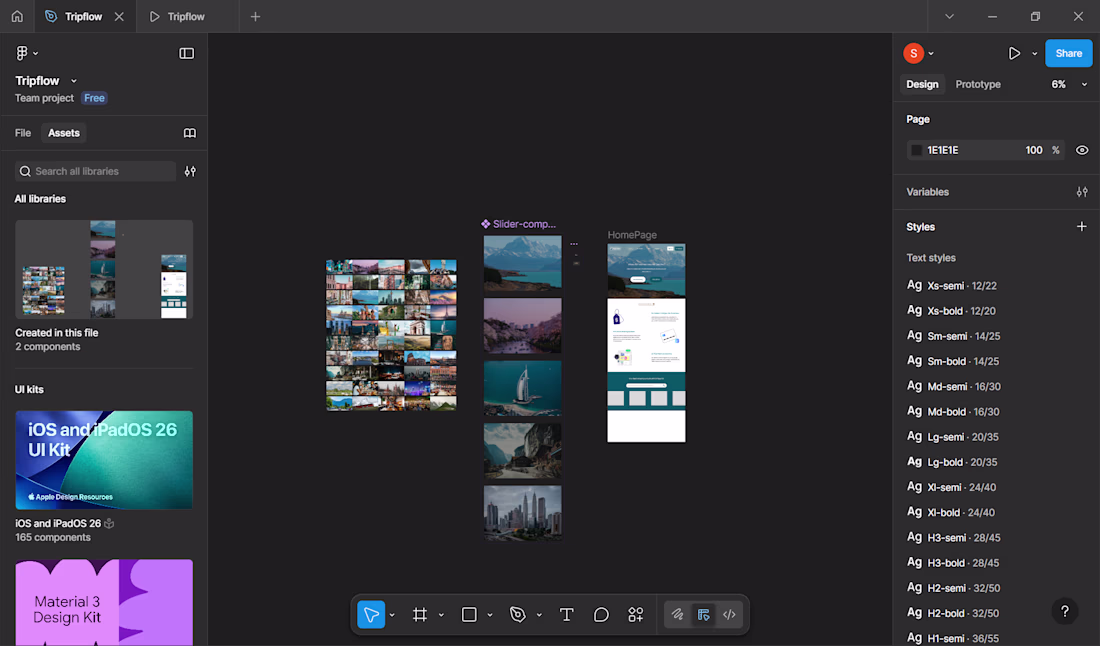The image size is (1100, 646).
Task: Open Move tool options dropdown arrow
Action: click(392, 615)
